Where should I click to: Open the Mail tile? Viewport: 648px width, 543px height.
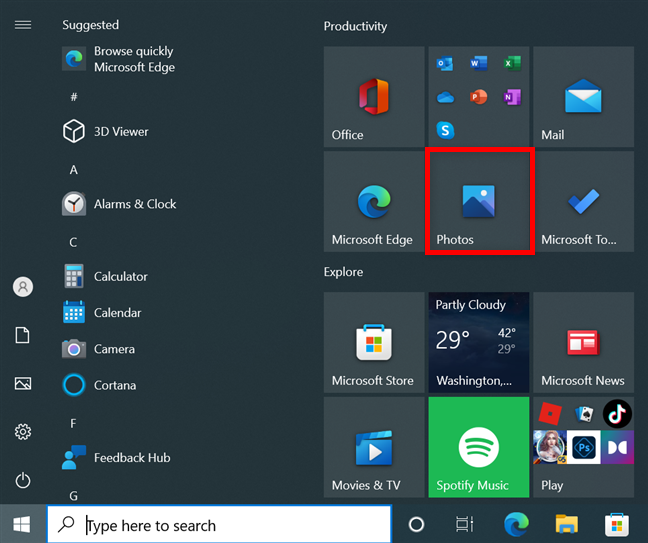(584, 96)
